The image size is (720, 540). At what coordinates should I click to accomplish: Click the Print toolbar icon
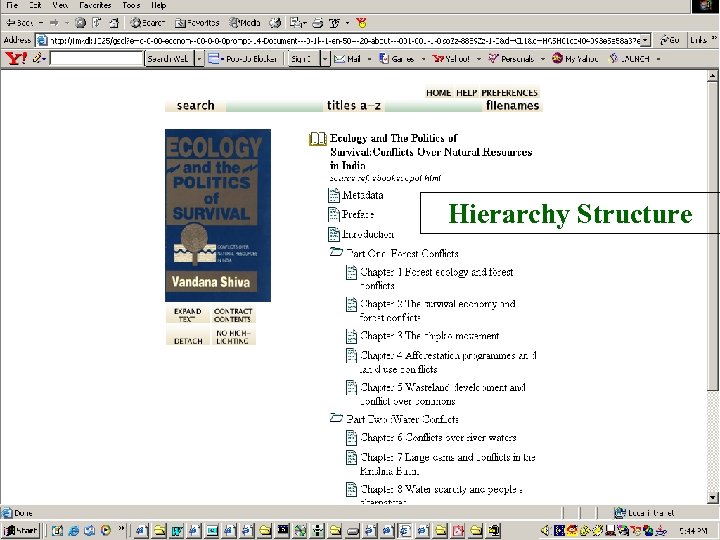[x=317, y=22]
